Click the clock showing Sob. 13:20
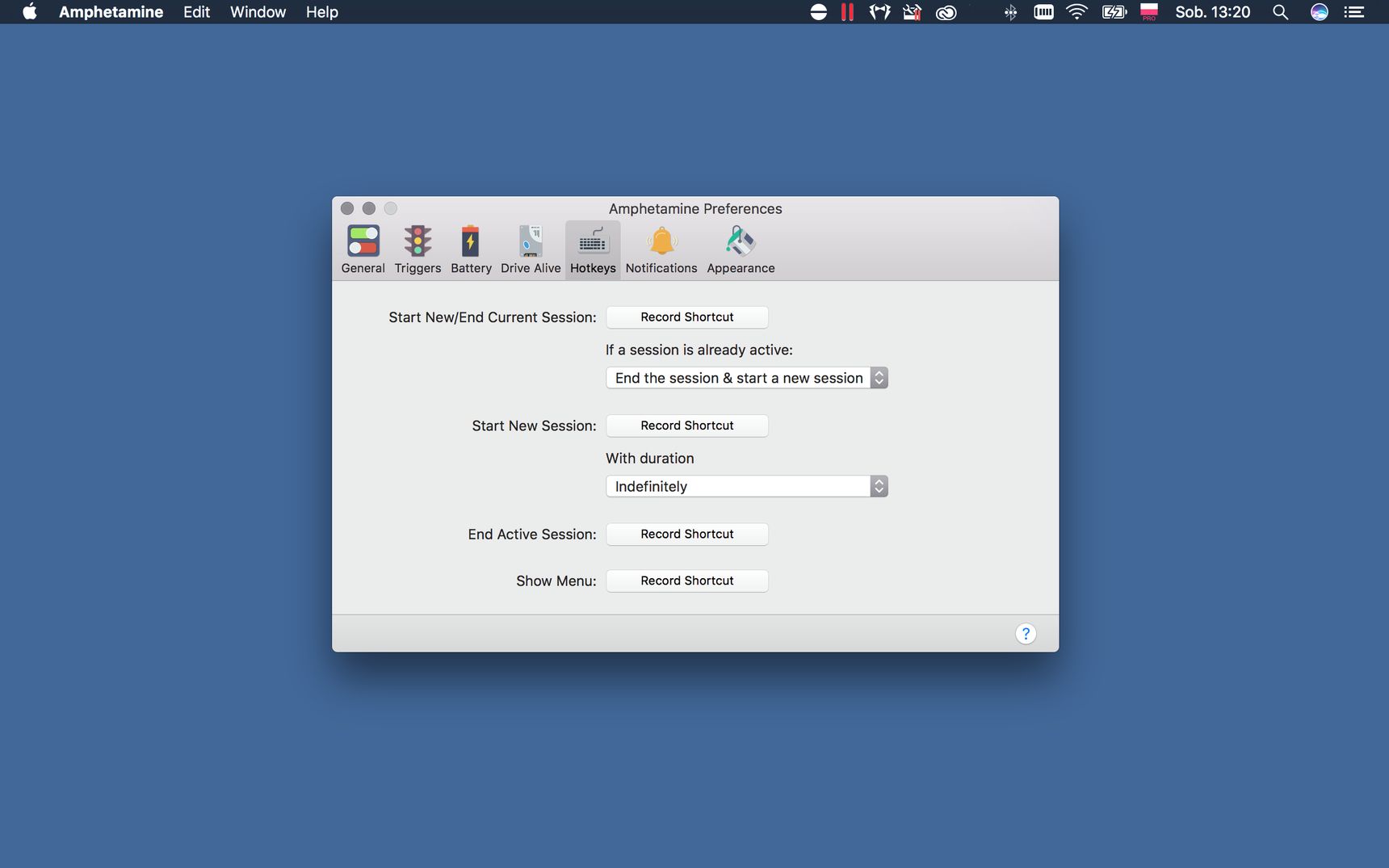 1212,12
